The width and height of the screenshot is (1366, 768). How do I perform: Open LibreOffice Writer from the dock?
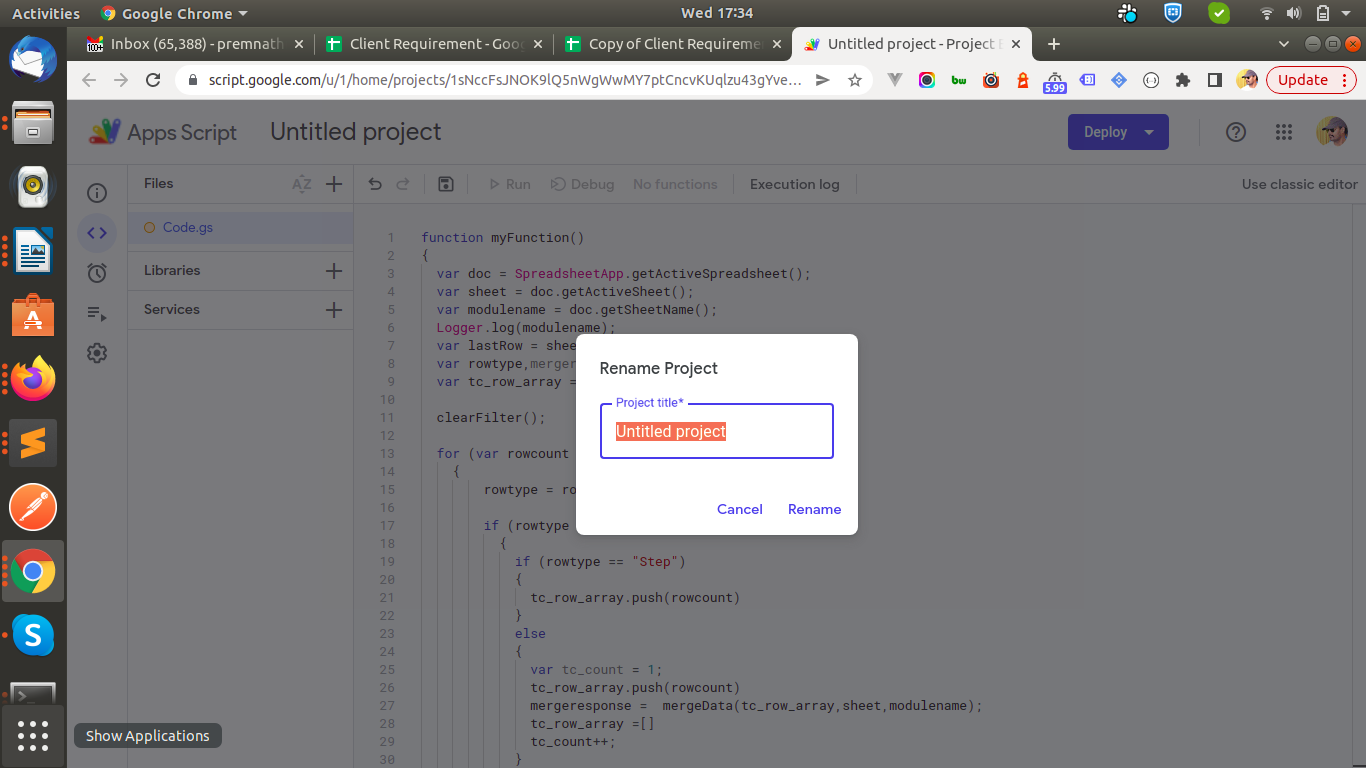tap(33, 250)
